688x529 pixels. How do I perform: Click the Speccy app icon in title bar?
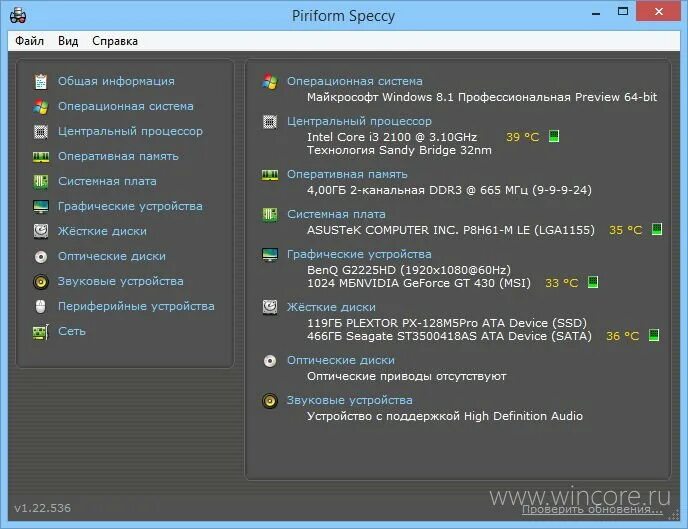click(x=18, y=16)
